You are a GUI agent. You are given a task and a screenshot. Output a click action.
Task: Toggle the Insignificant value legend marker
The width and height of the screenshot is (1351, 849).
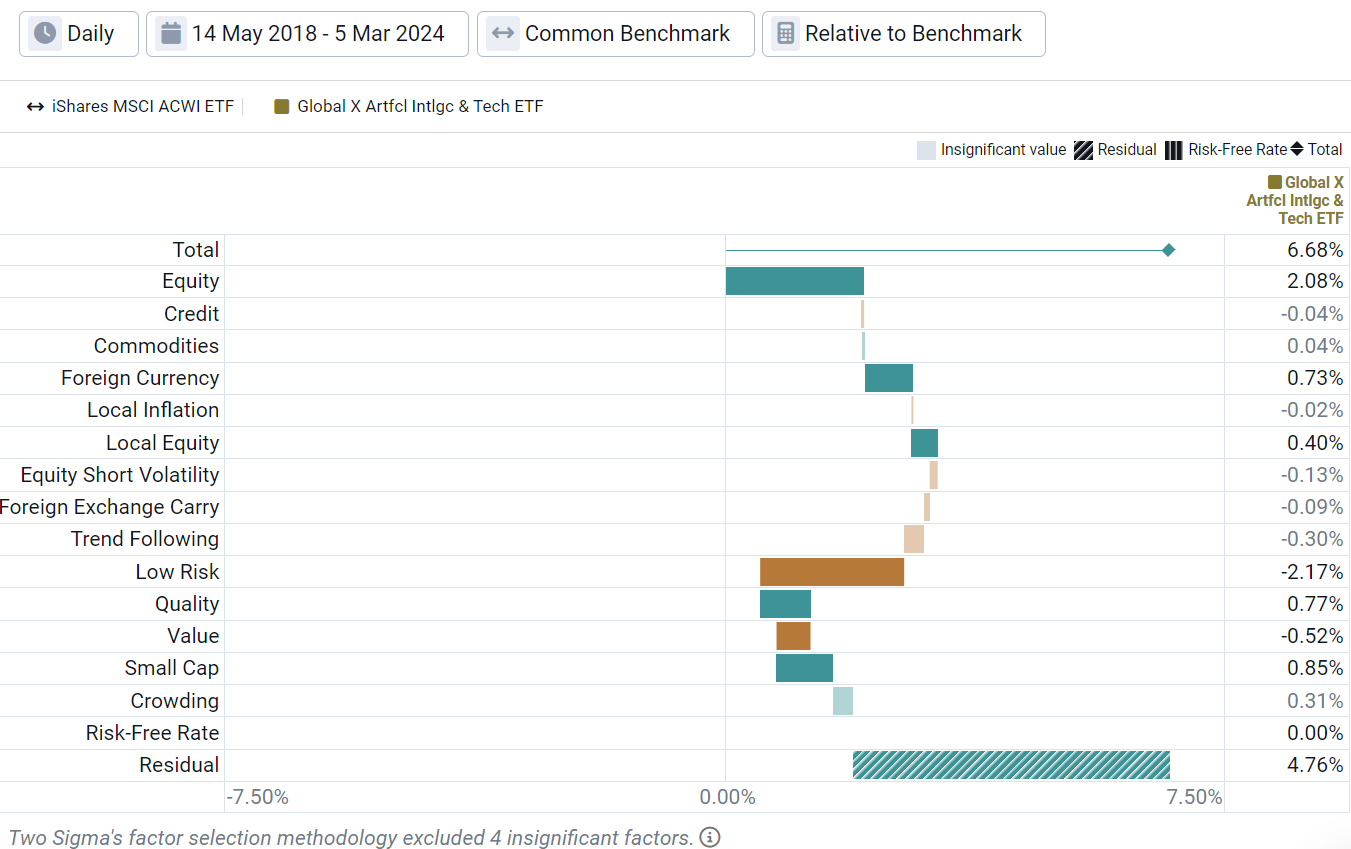coord(925,150)
